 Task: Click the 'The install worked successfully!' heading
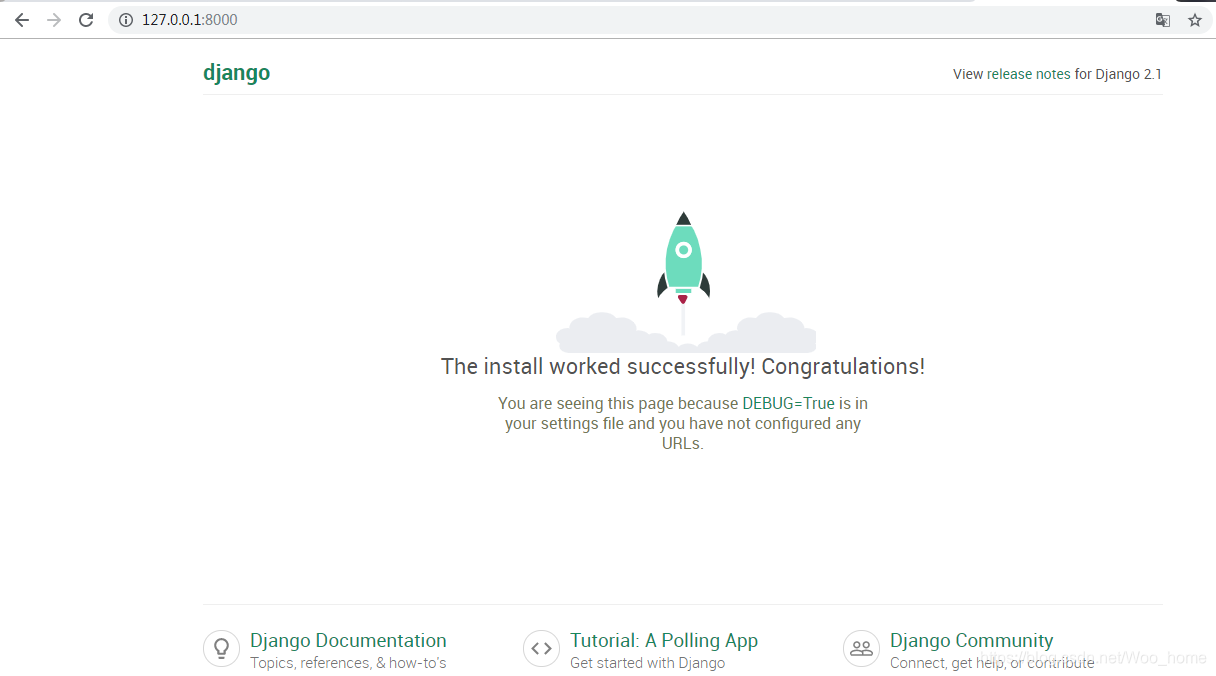(x=683, y=367)
